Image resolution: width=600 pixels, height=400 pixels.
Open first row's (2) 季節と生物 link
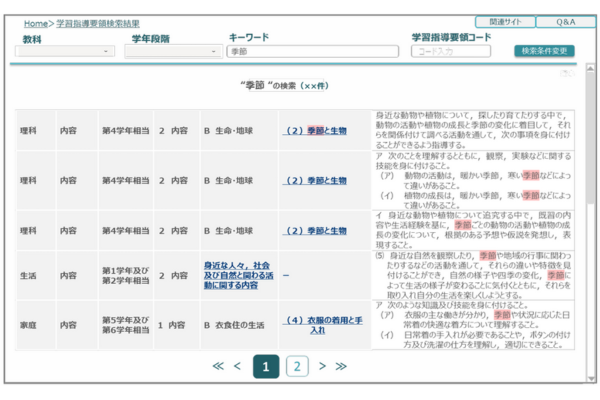tap(315, 131)
